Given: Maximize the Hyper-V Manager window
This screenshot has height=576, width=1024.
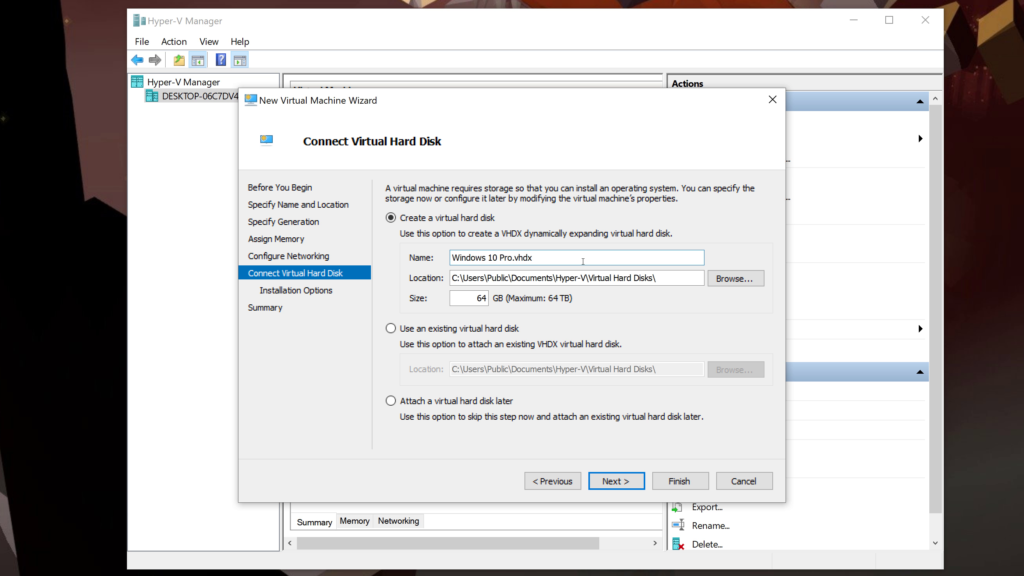Looking at the screenshot, I should point(889,20).
